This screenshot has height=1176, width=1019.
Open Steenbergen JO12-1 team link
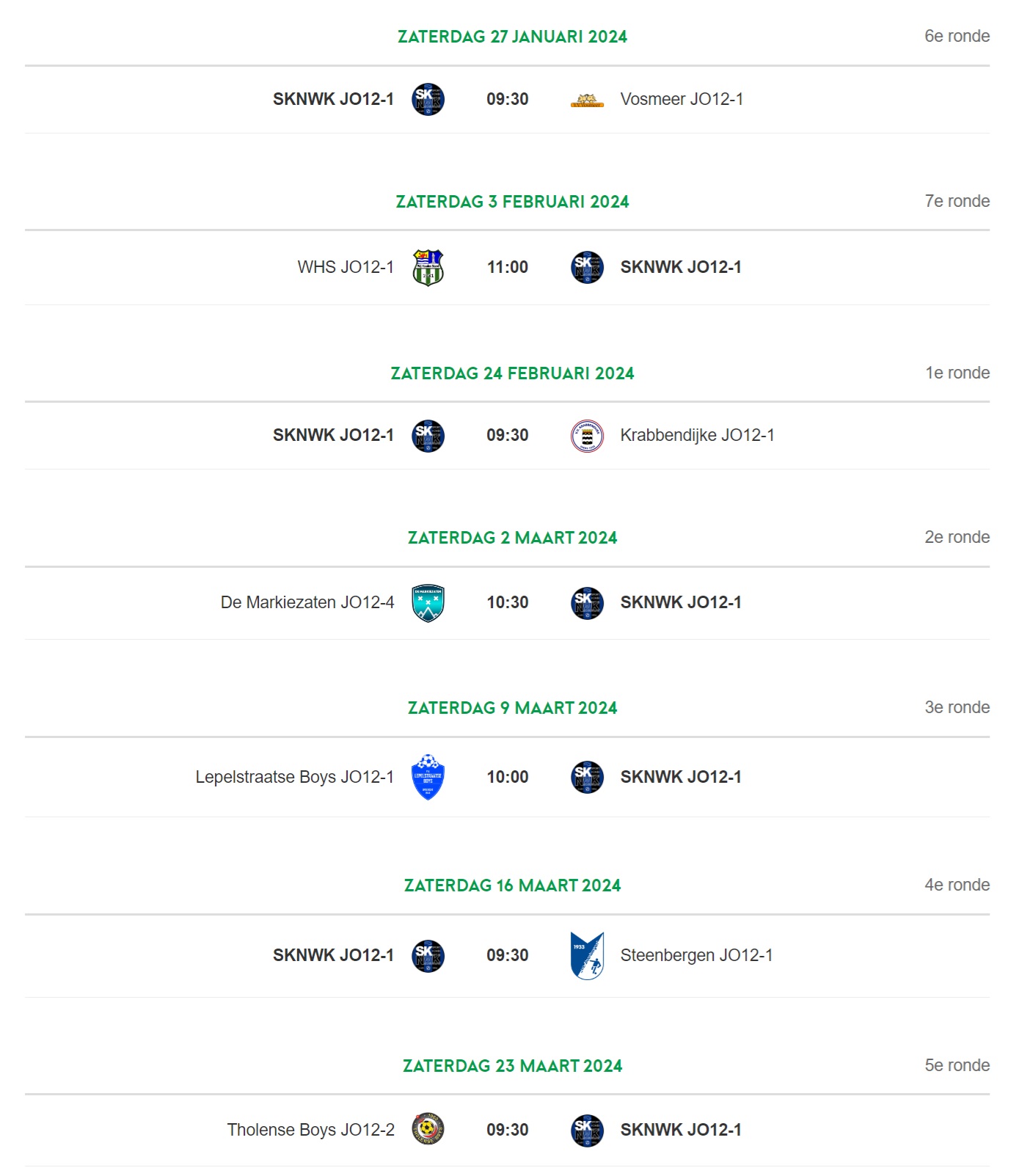tap(696, 955)
